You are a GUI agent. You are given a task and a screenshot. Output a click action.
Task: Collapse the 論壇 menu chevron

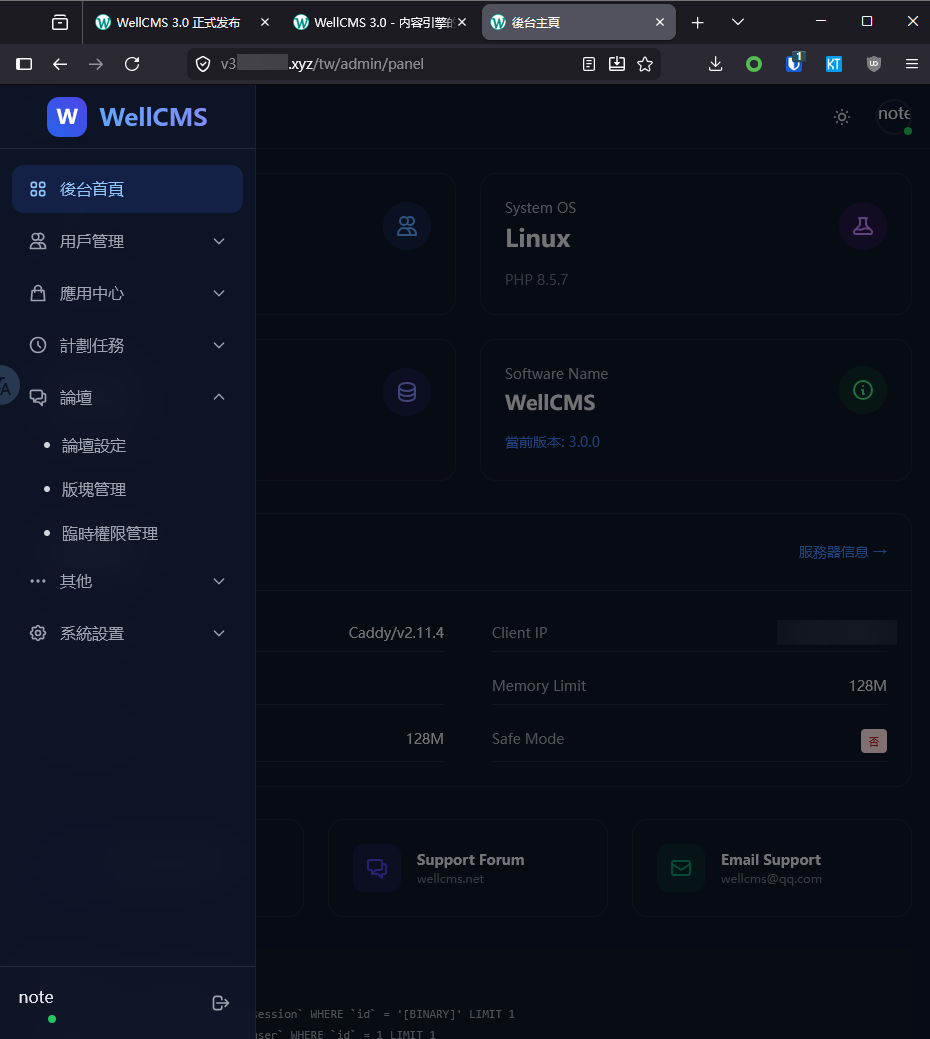(219, 397)
